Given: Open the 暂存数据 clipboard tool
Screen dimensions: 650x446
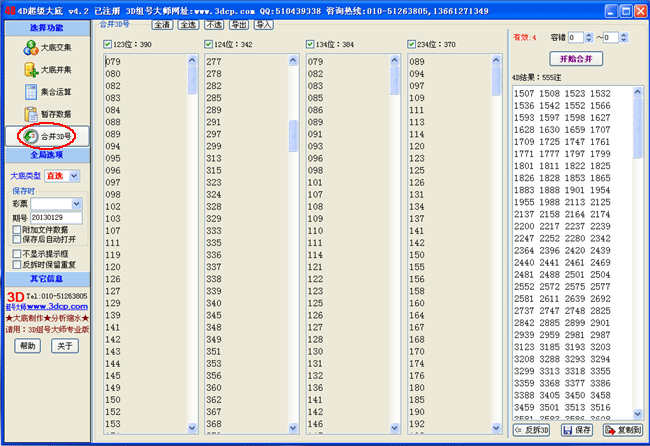Looking at the screenshot, I should pyautogui.click(x=46, y=114).
